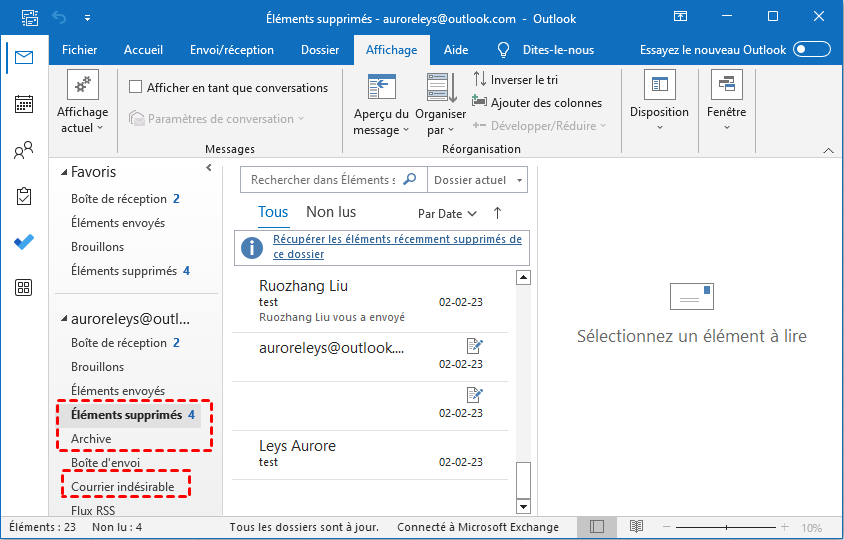
Task: Click scroll down arrow in message list
Action: 523,506
